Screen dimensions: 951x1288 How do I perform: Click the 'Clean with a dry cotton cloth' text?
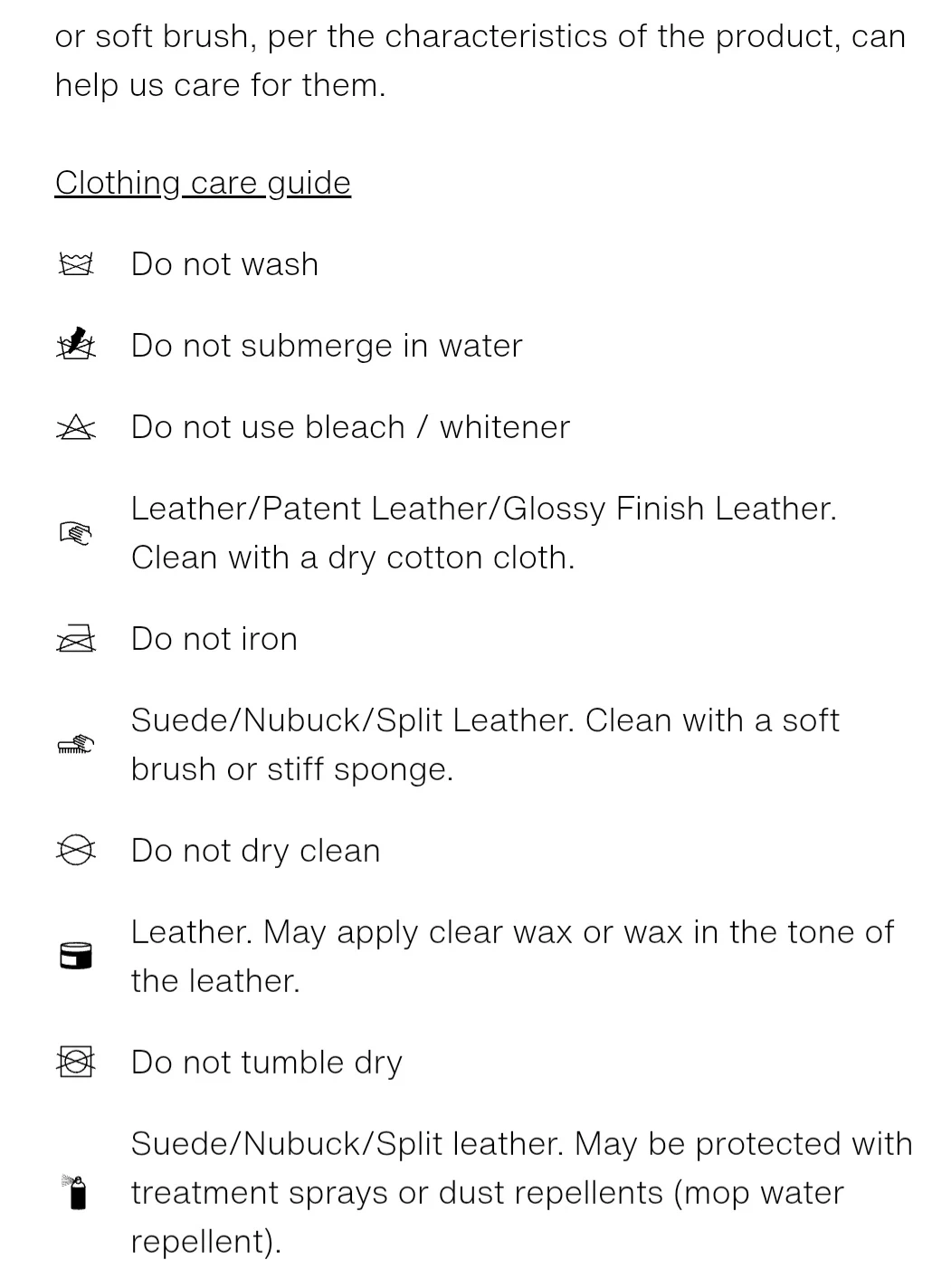(x=353, y=558)
